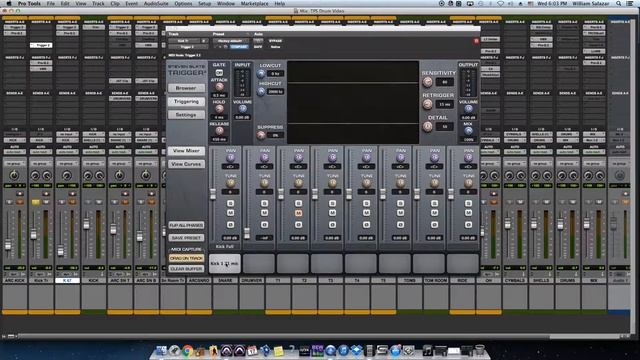Toggle the yellow solo button on the Kick Tr track
640x360 pixels.
point(36,202)
